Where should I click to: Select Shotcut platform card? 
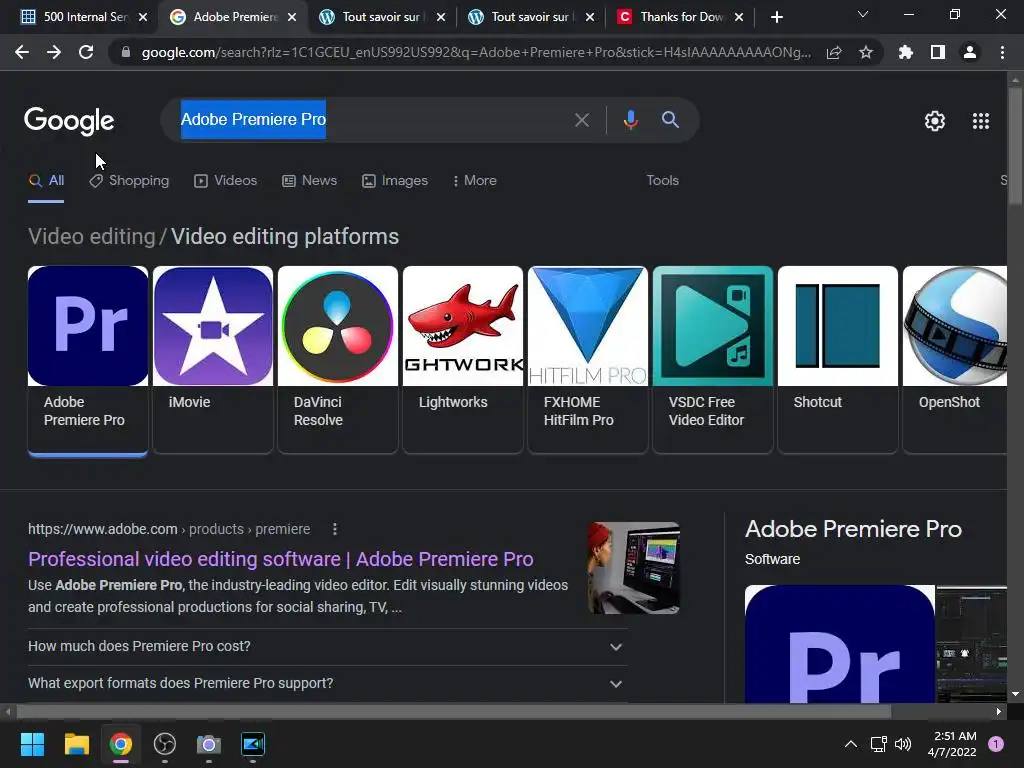coord(838,359)
